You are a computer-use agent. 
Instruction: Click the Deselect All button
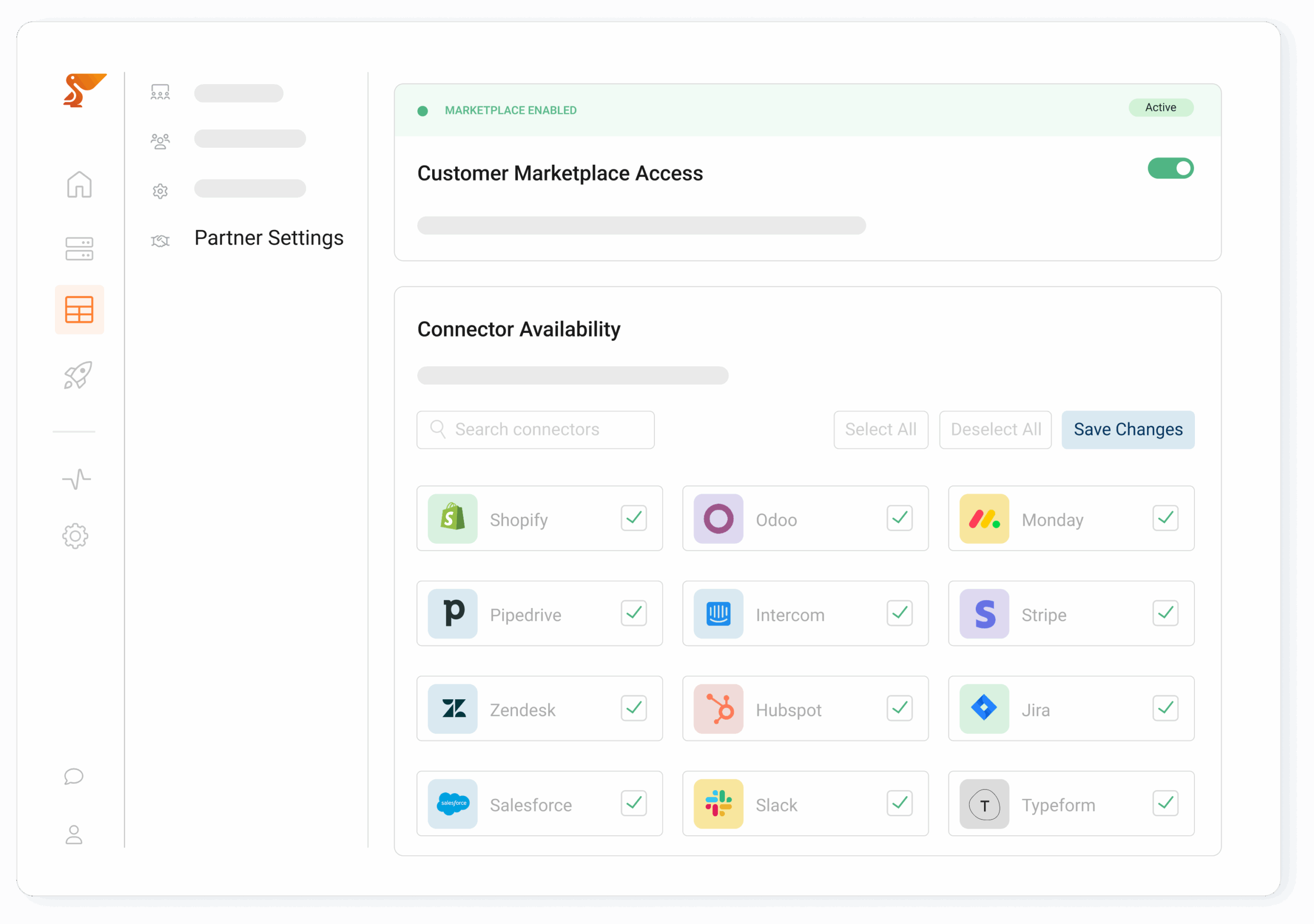click(995, 429)
